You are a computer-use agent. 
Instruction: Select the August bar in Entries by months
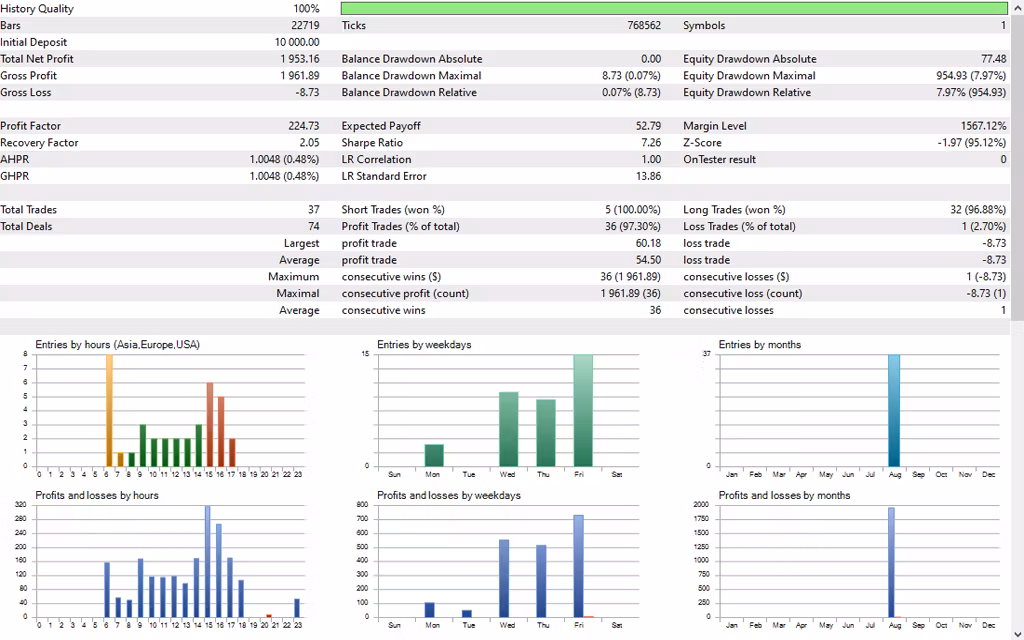894,410
